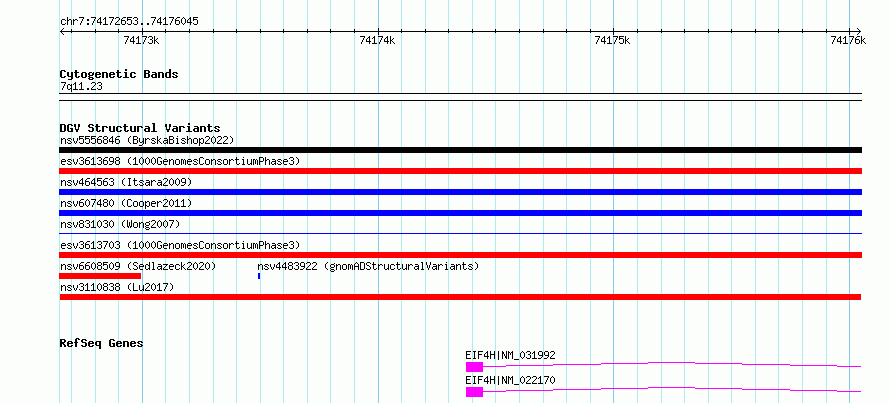
Task: Click the 74173k ruler tick label
Action: click(141, 40)
